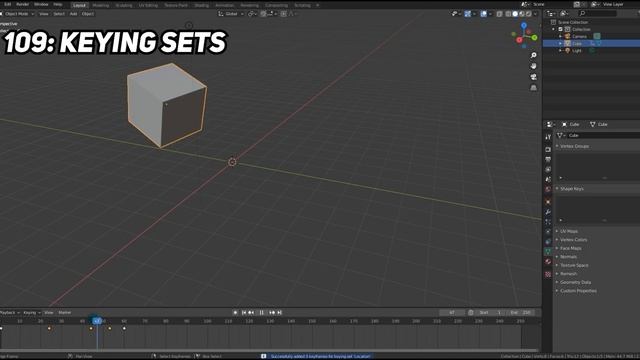Select wireframe shading mode
This screenshot has width=640, height=360.
[508, 14]
